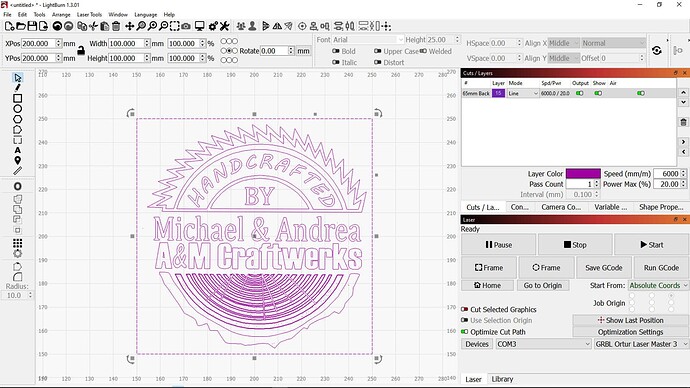Select the Ellipse tool
Screen dimensions: 690x388
[18, 109]
